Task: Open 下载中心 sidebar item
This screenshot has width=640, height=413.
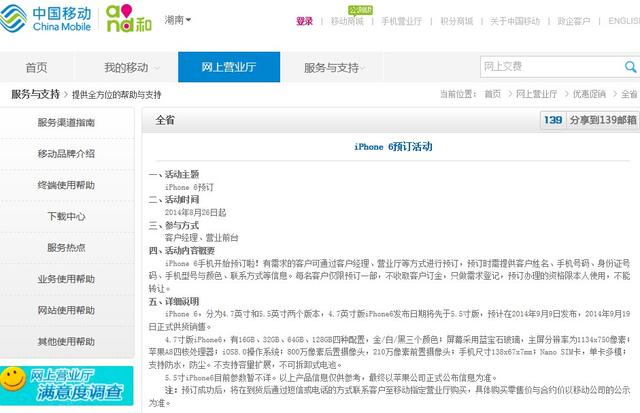Action: 66,216
